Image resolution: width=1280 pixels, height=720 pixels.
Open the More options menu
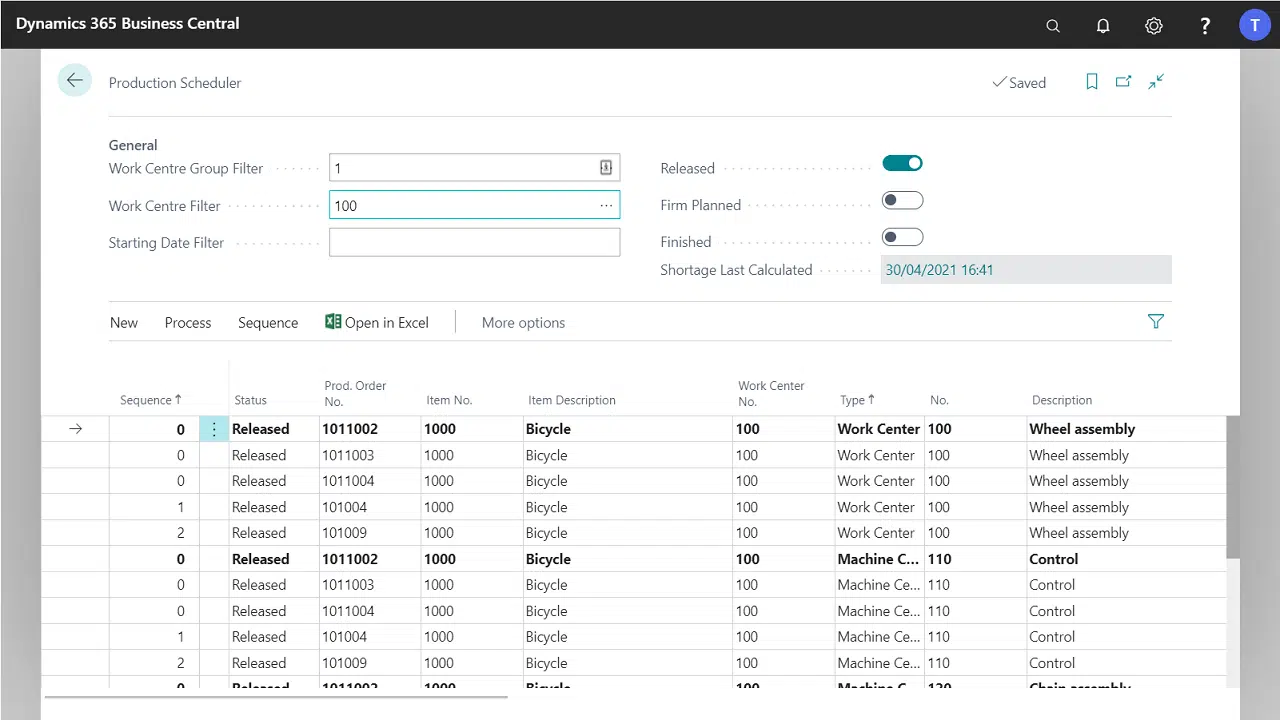point(523,322)
